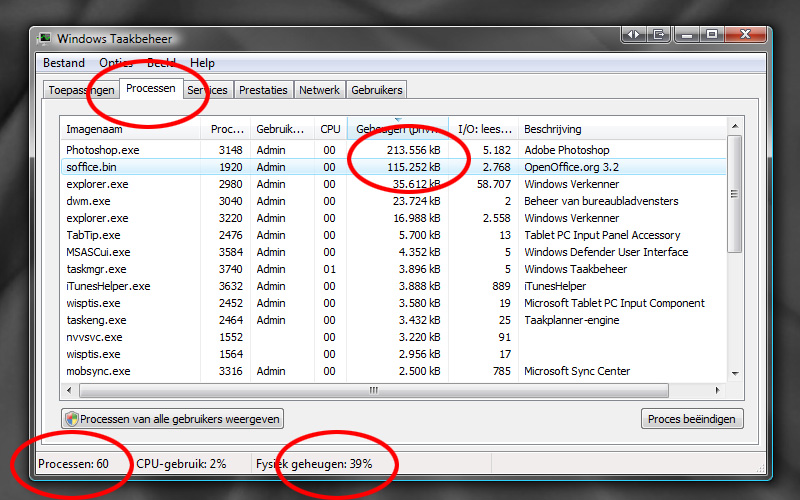Close the Windows Taakbeheer window
This screenshot has width=800, height=500.
[x=745, y=34]
